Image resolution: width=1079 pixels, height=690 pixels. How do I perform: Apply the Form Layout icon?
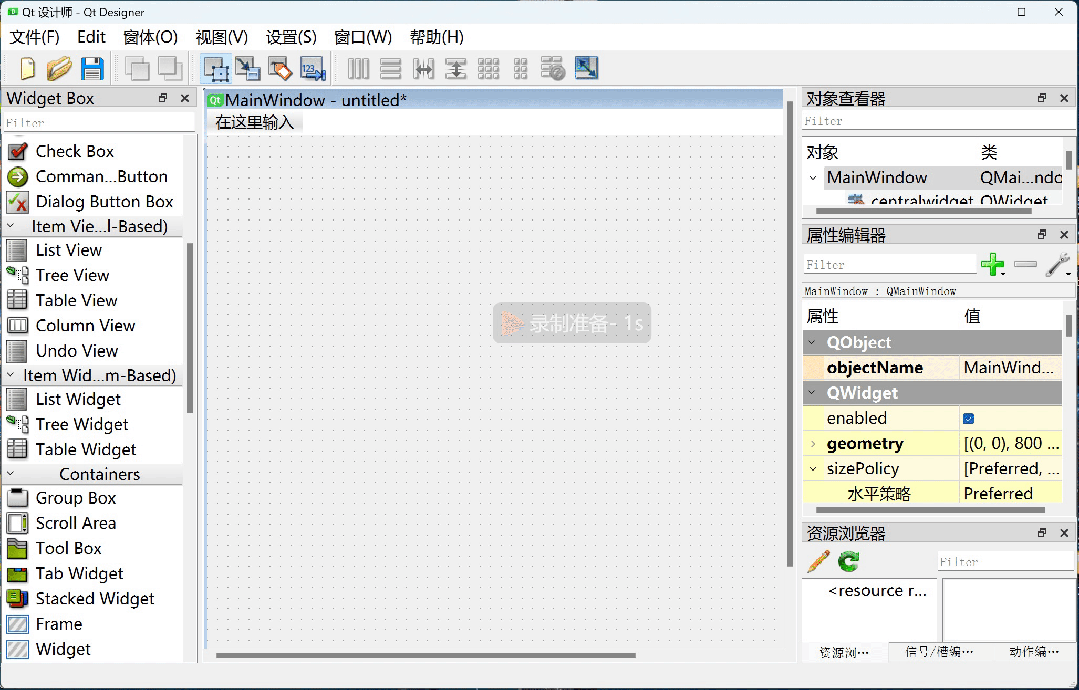point(521,69)
